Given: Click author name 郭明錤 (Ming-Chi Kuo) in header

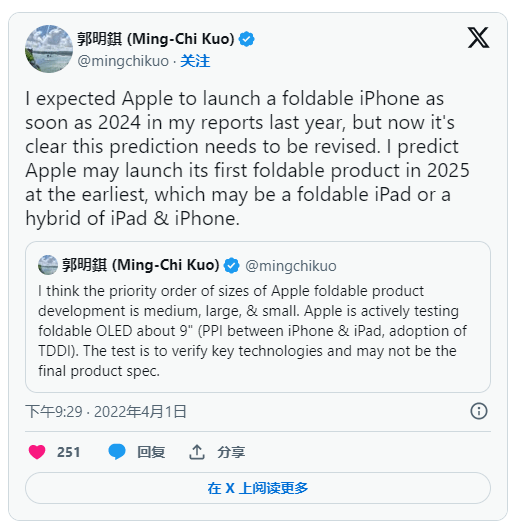Looking at the screenshot, I should coord(155,39).
